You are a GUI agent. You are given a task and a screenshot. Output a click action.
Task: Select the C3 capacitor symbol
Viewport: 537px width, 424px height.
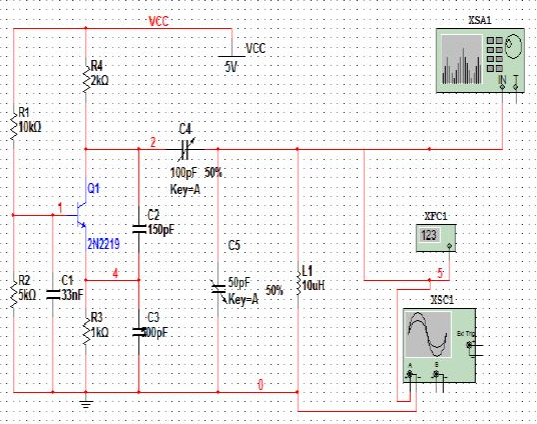[139, 332]
